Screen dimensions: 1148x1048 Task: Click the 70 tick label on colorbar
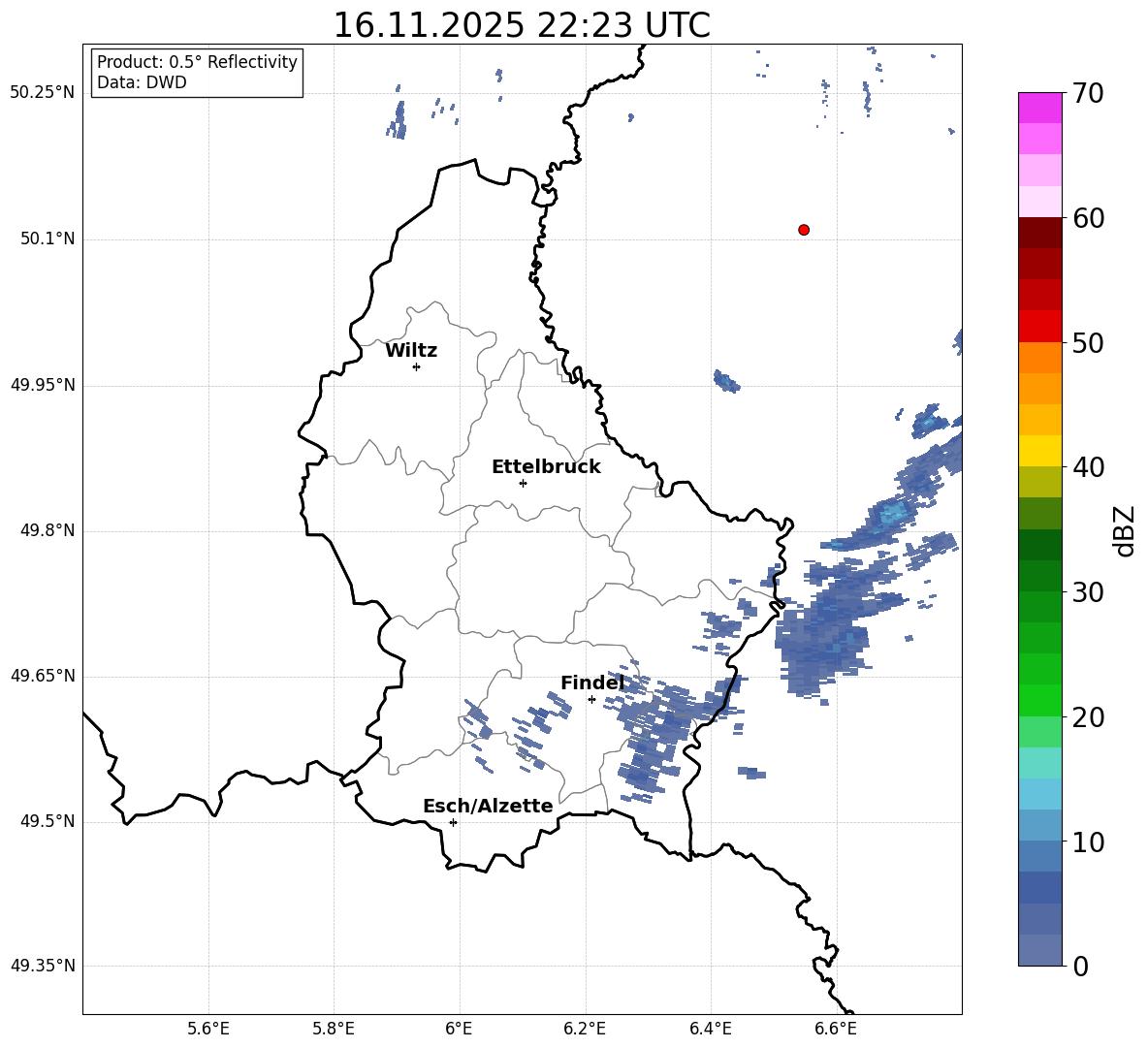pyautogui.click(x=1088, y=93)
